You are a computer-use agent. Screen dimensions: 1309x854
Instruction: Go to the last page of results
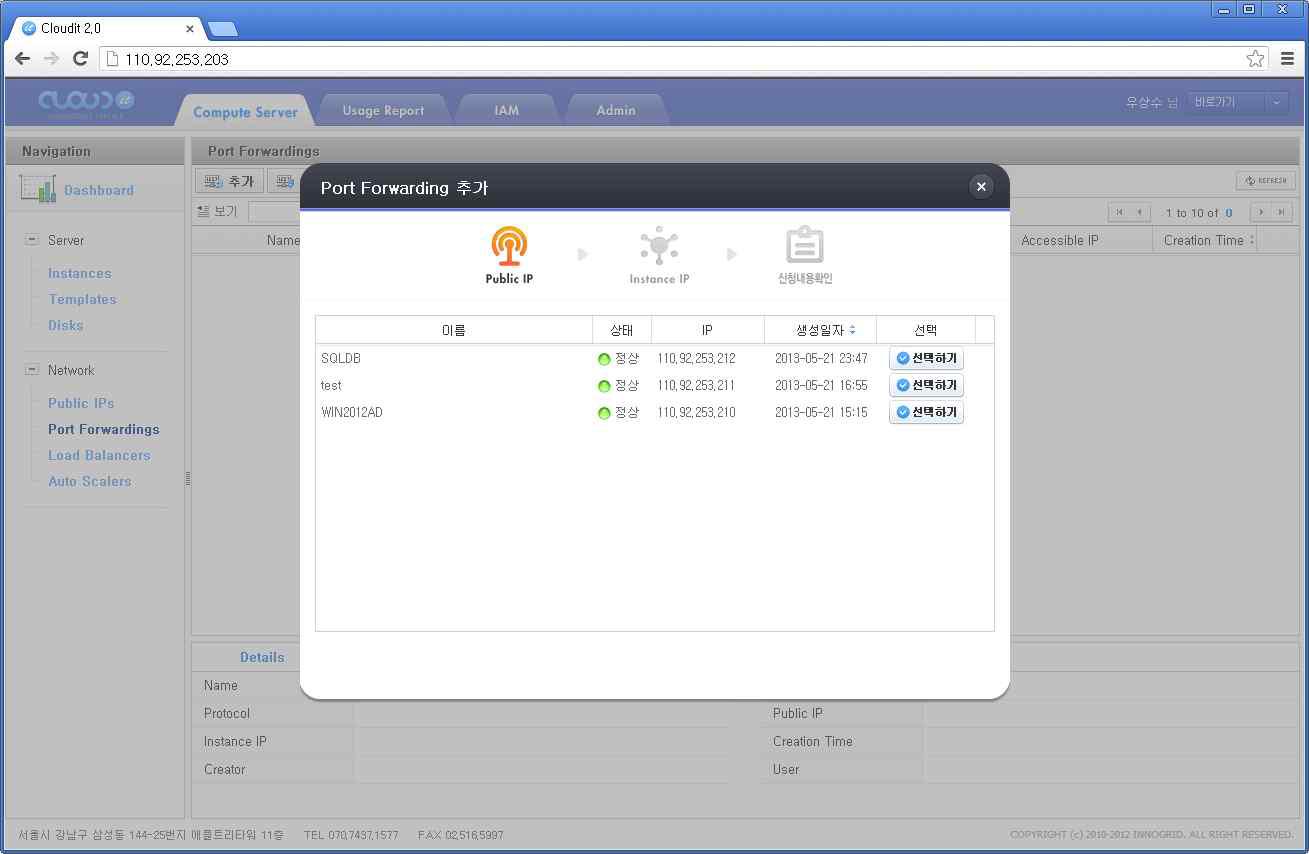tap(1282, 212)
